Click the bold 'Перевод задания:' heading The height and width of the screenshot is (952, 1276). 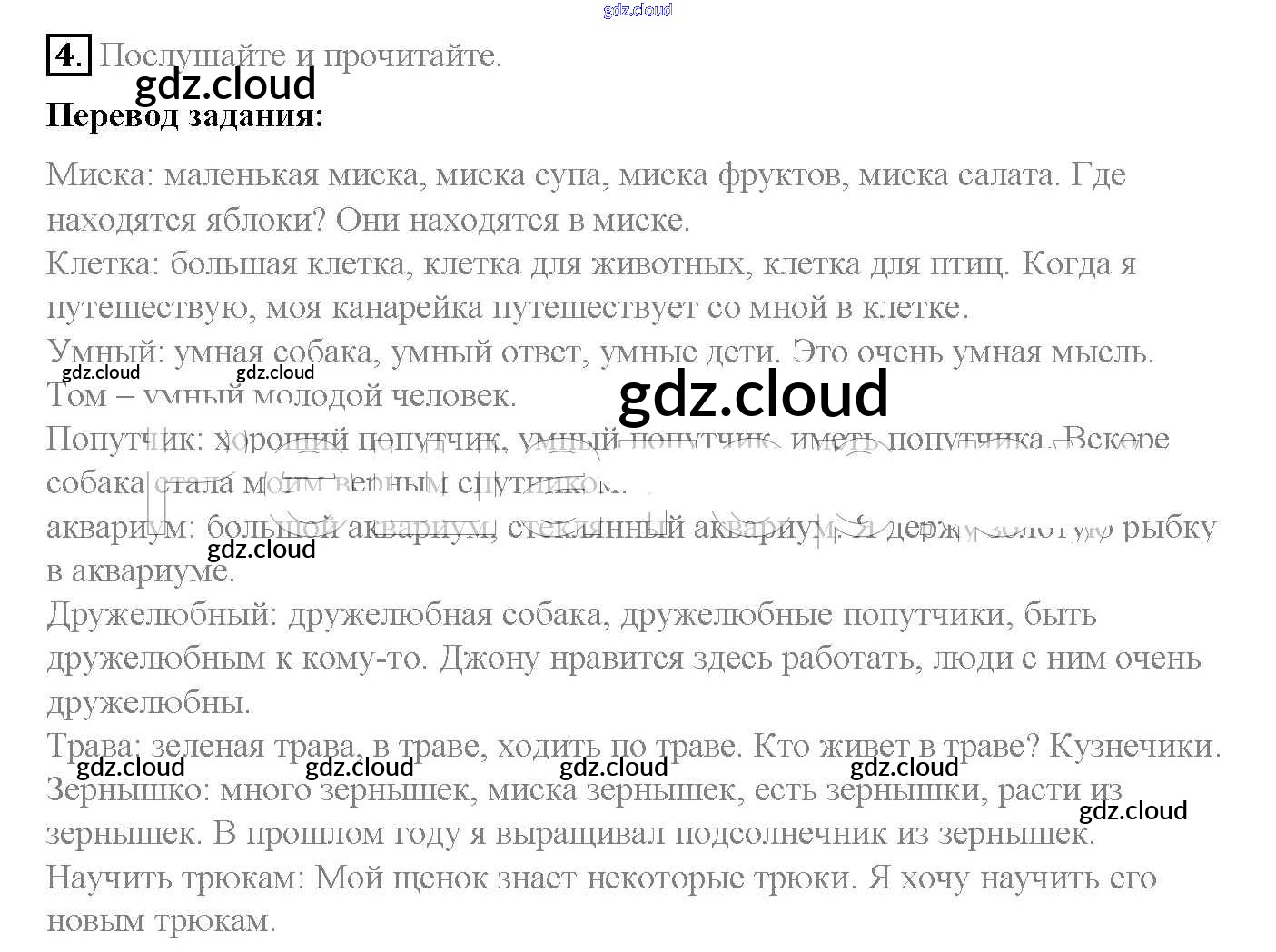coord(184,115)
